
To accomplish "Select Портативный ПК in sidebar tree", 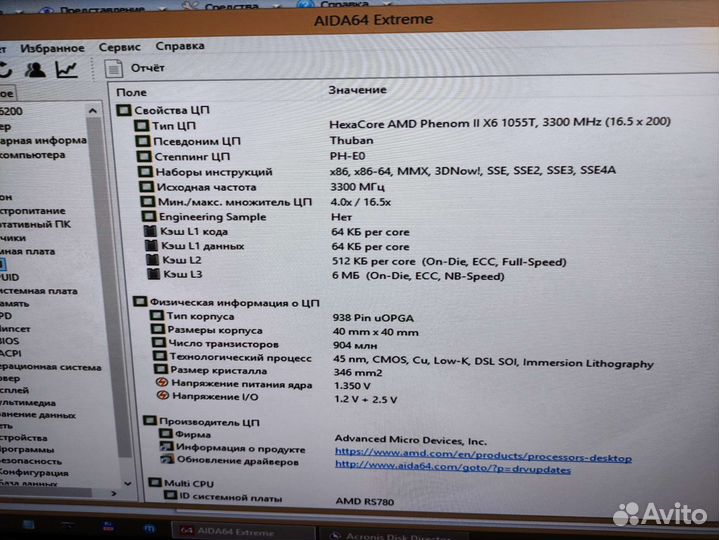I will coord(35,224).
